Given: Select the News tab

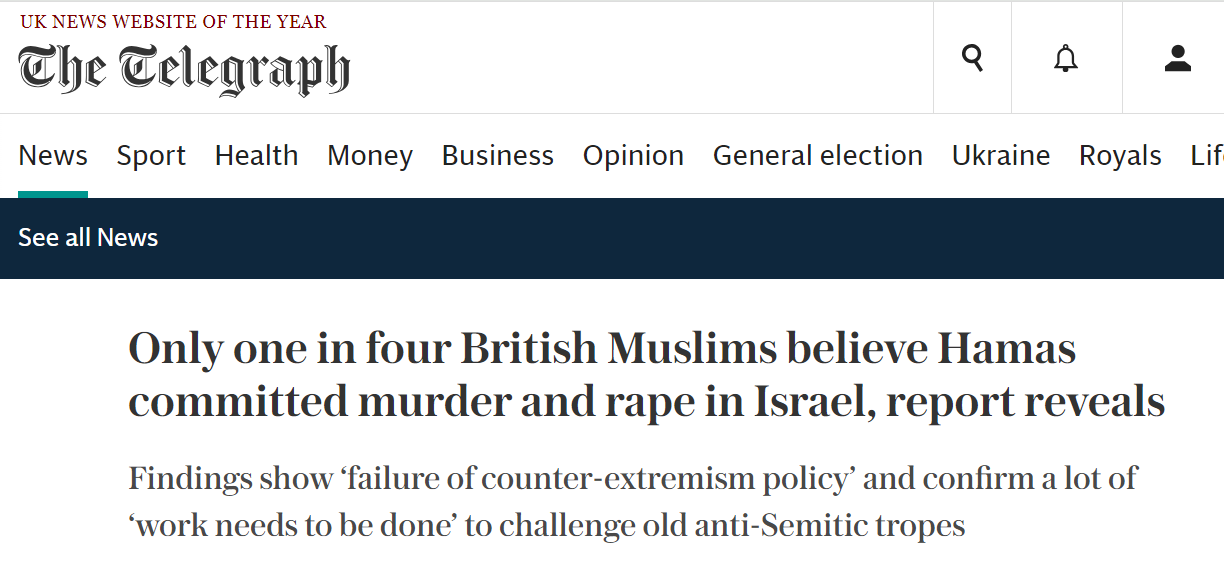Looking at the screenshot, I should tap(53, 156).
